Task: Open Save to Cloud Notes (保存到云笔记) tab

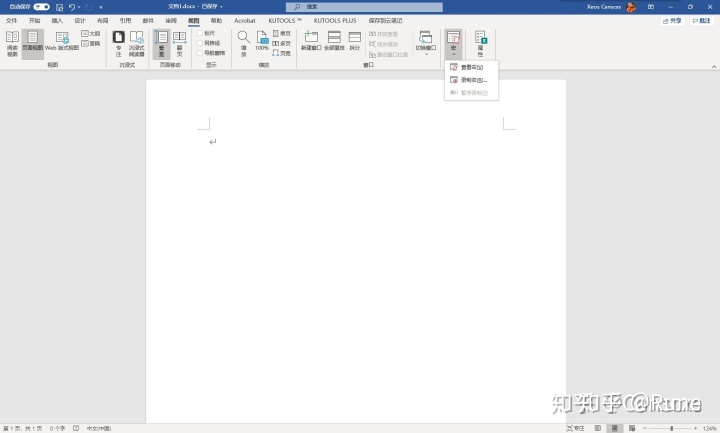Action: [385, 21]
